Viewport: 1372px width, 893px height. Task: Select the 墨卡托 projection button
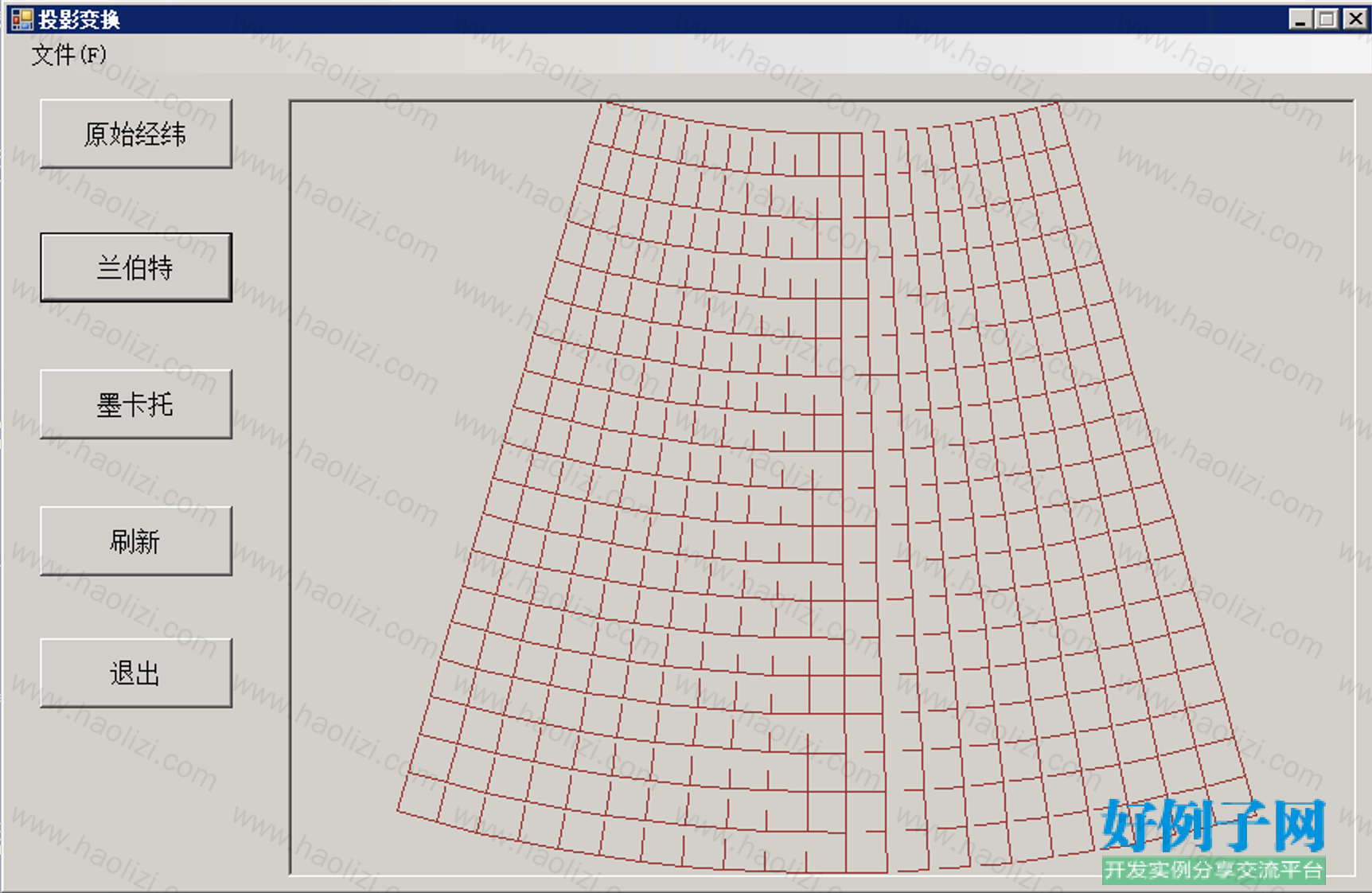point(136,404)
